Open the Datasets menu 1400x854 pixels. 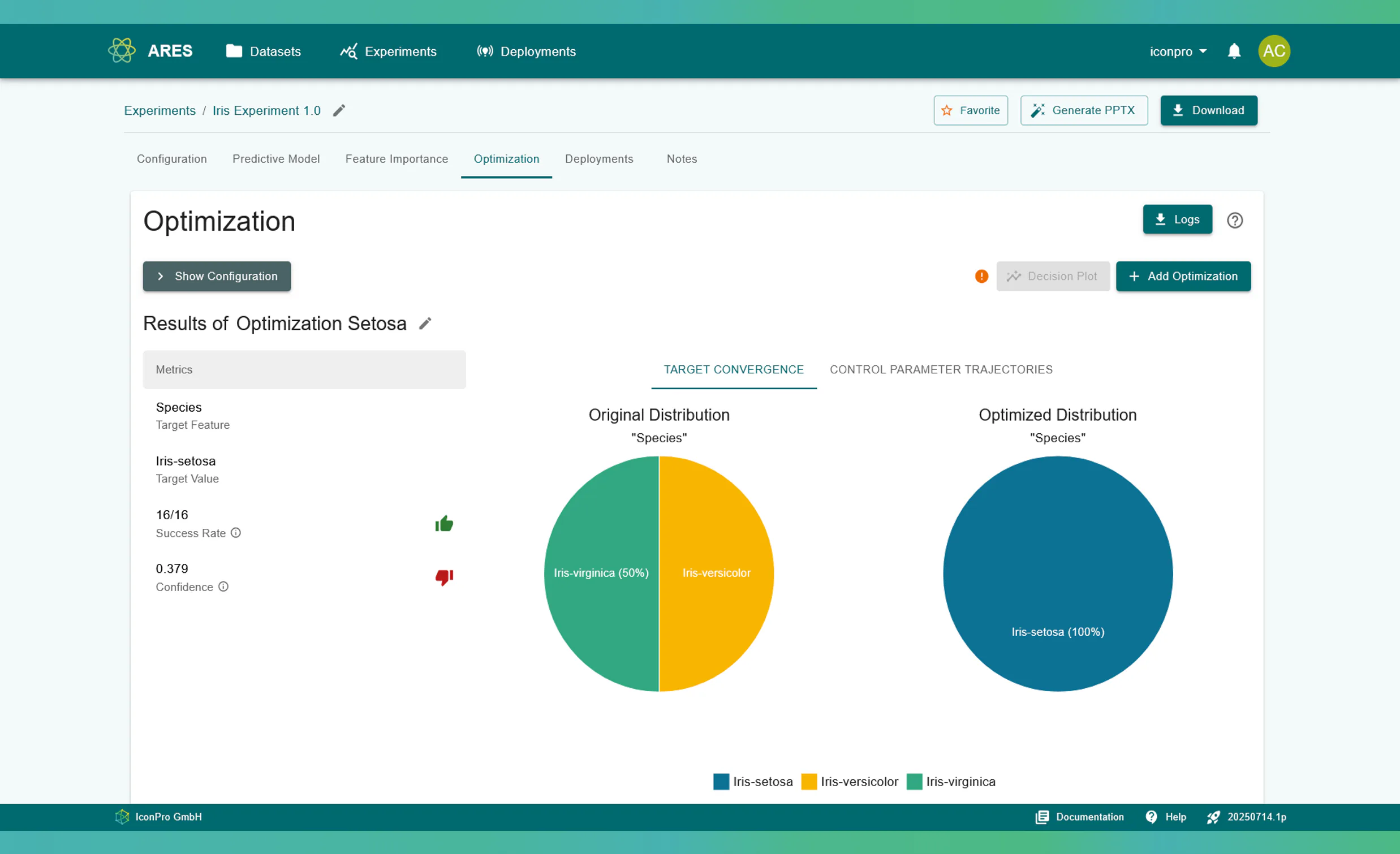click(263, 51)
